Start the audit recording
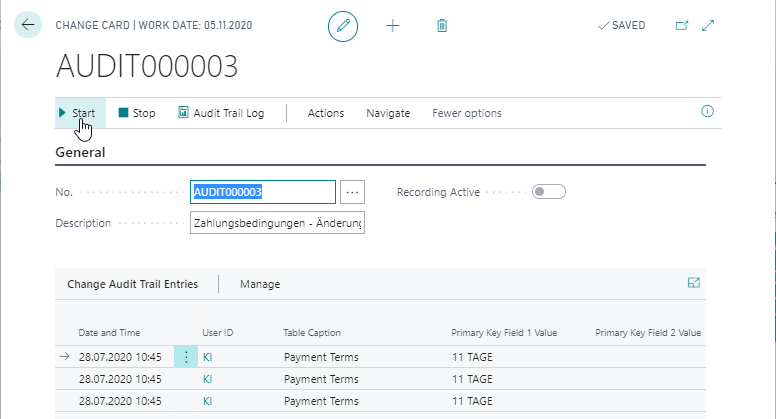This screenshot has width=776, height=419. pos(78,113)
